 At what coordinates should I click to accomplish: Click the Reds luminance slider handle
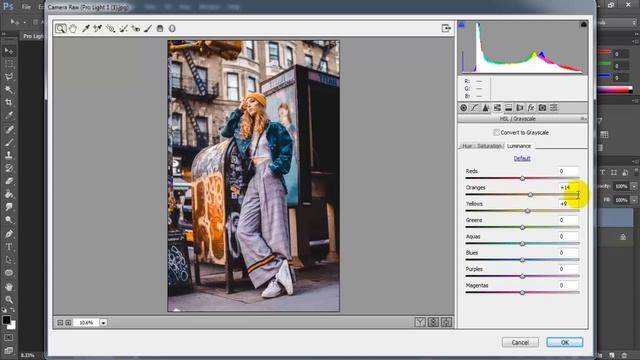(522, 178)
